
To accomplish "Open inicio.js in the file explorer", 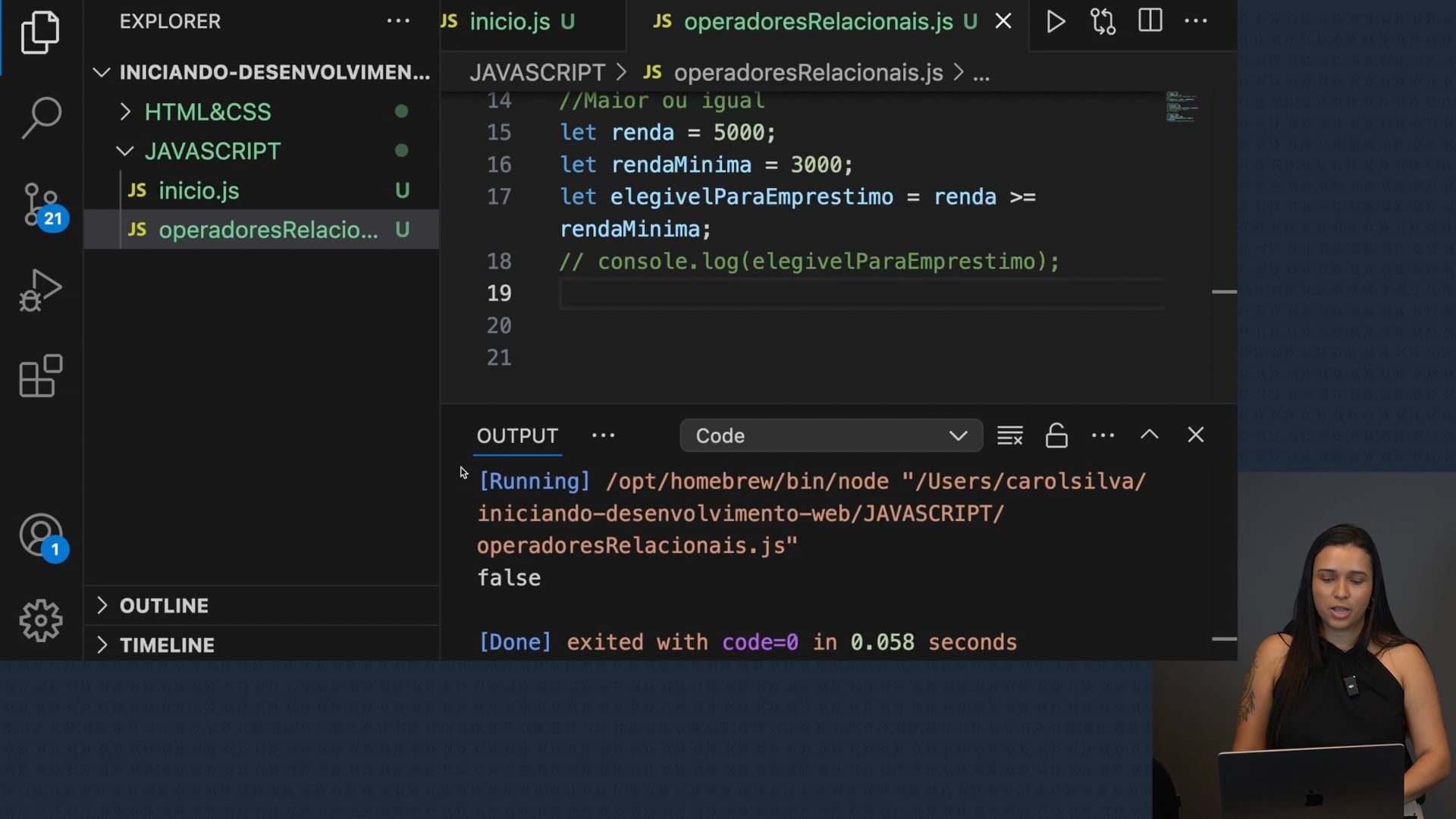I will click(199, 191).
